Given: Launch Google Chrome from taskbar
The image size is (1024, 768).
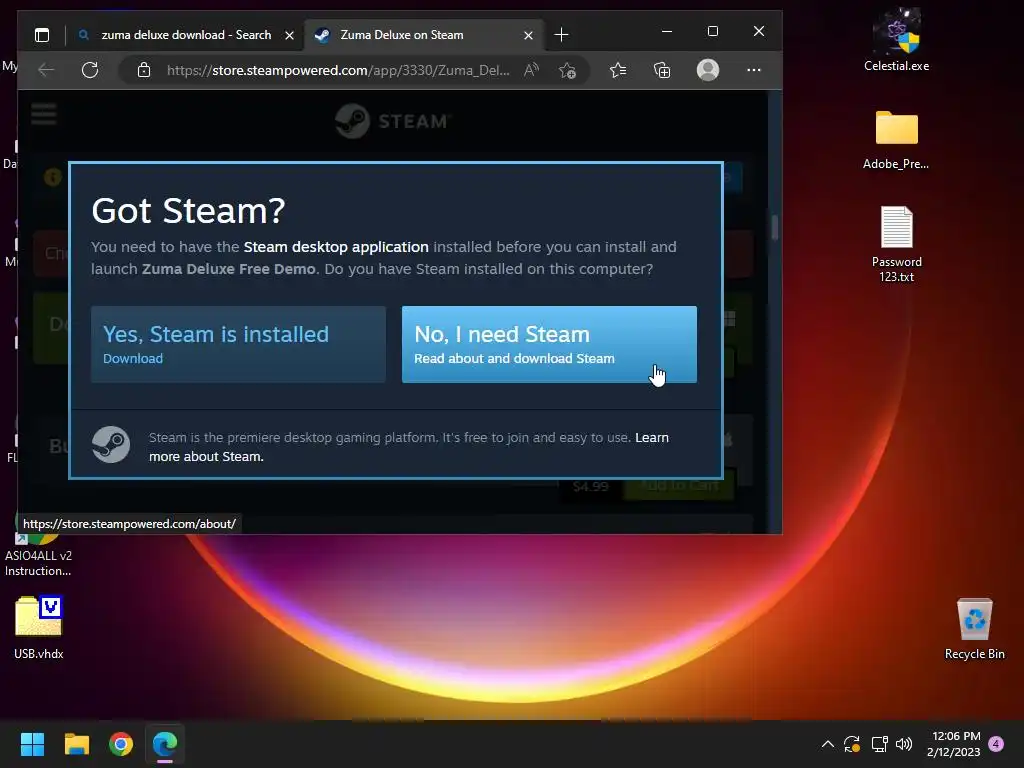Looking at the screenshot, I should pos(121,744).
